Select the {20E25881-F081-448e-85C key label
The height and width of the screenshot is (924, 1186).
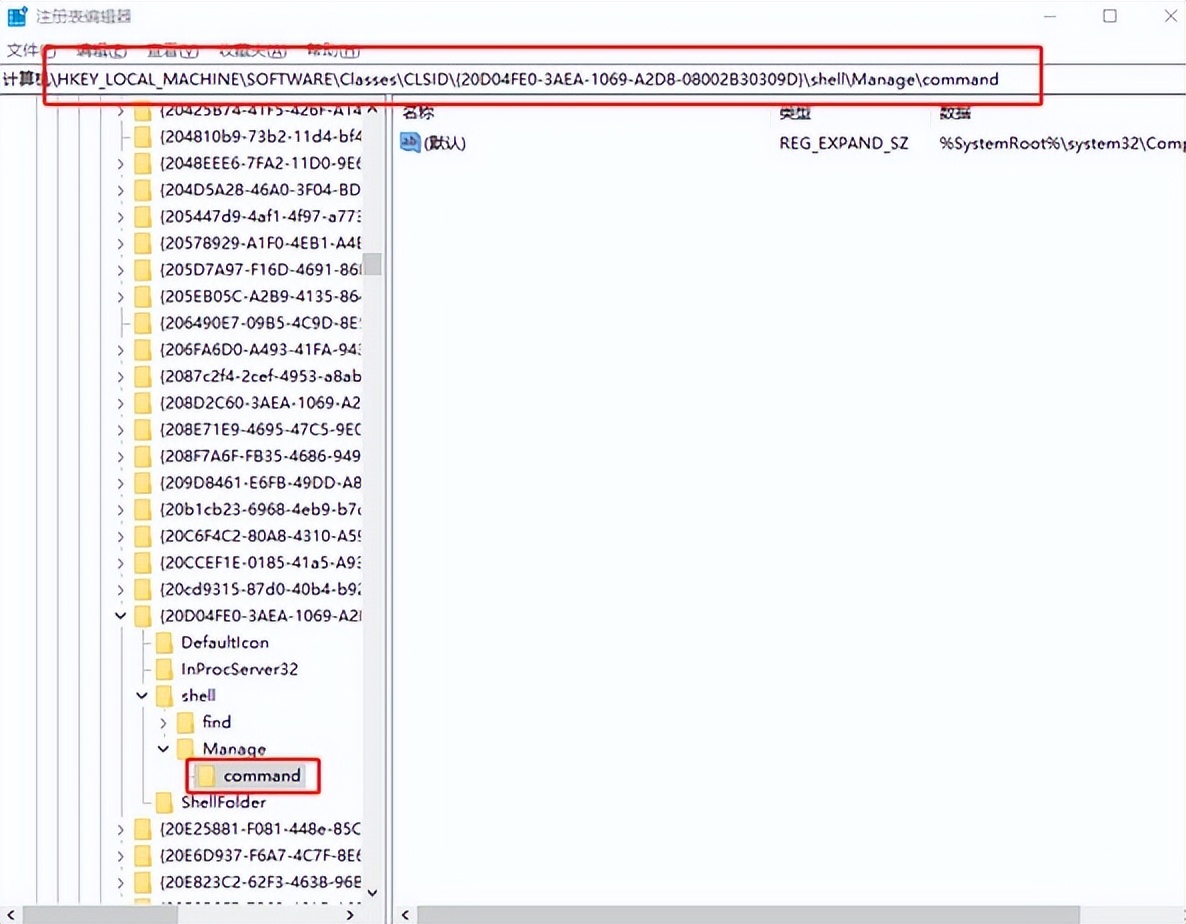260,829
